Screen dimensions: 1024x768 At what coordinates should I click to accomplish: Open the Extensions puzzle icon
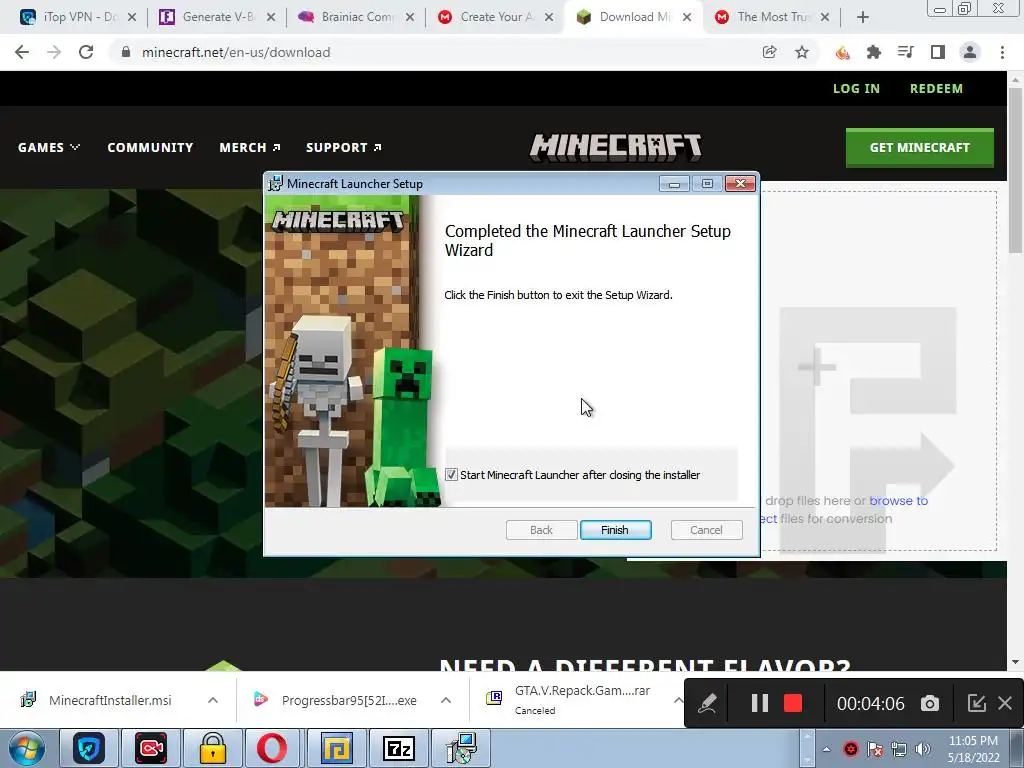tap(874, 52)
